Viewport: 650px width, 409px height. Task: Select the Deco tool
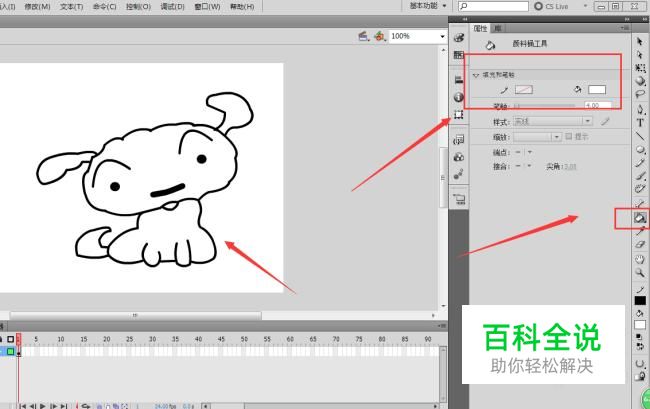[x=640, y=189]
